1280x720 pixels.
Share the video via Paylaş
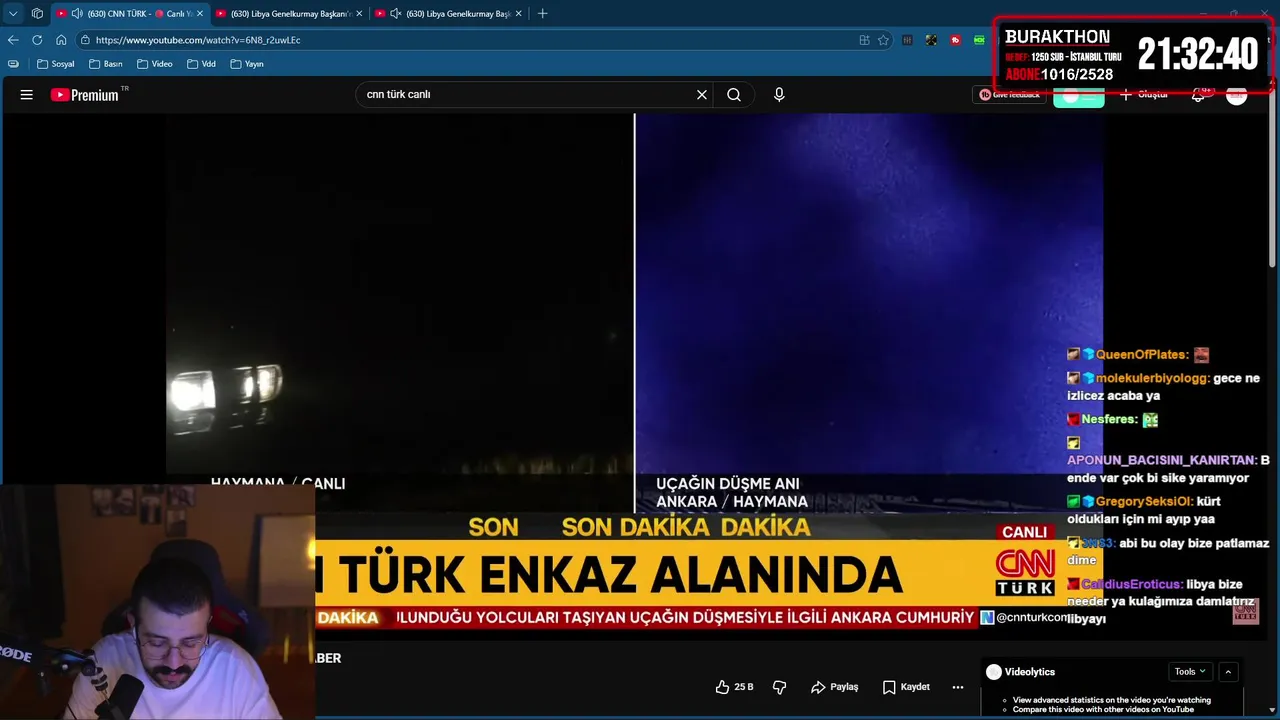click(x=835, y=687)
